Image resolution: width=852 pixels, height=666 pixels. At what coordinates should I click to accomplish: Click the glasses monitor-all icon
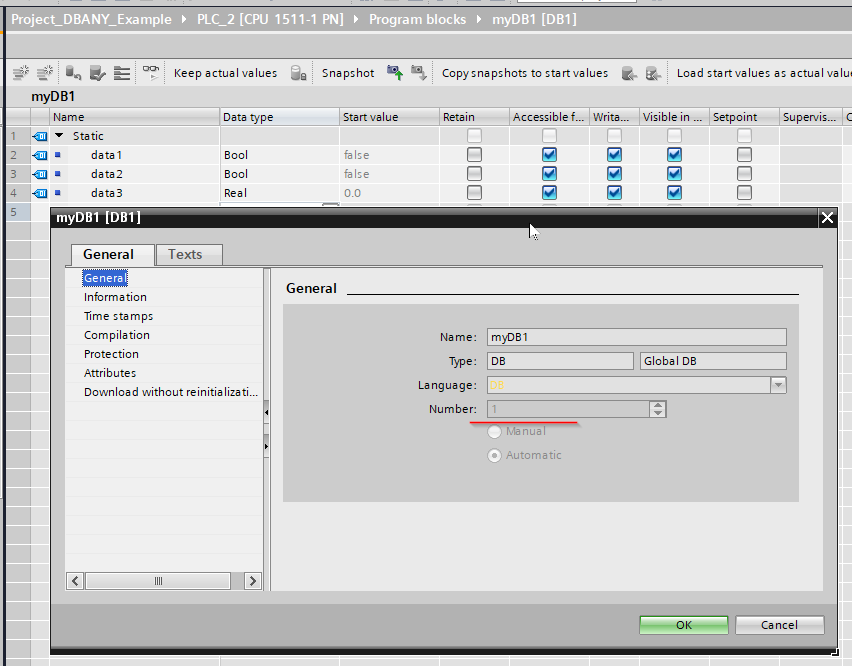[x=150, y=72]
